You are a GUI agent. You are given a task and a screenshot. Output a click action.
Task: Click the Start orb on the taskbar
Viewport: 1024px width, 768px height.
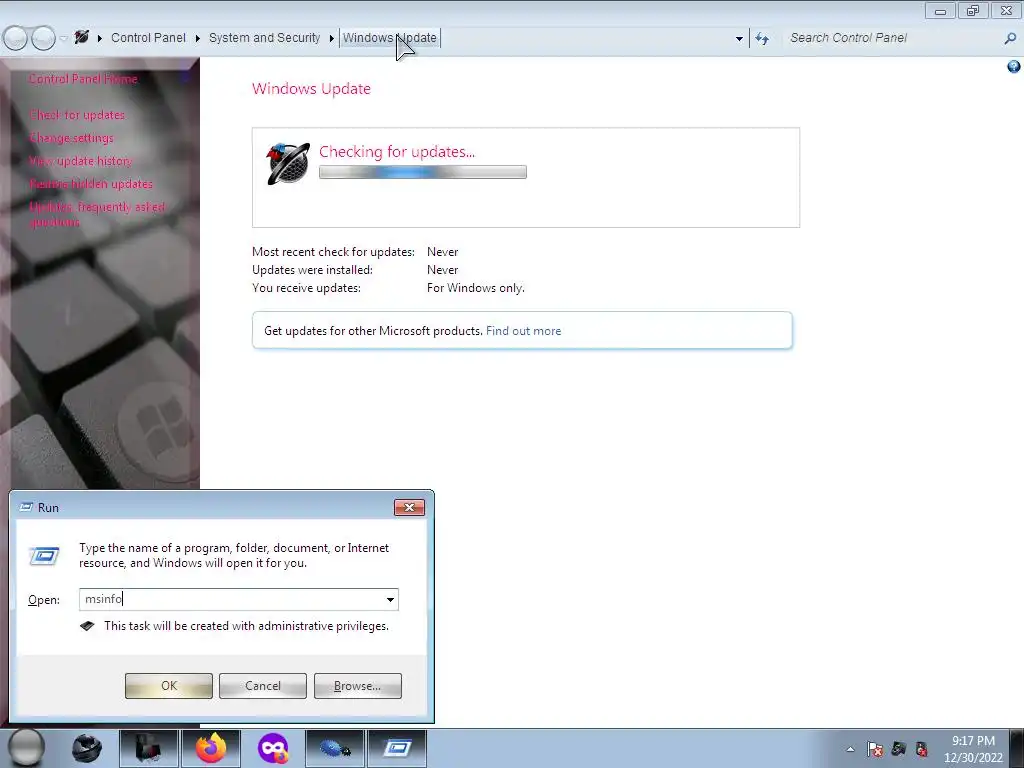(x=26, y=748)
